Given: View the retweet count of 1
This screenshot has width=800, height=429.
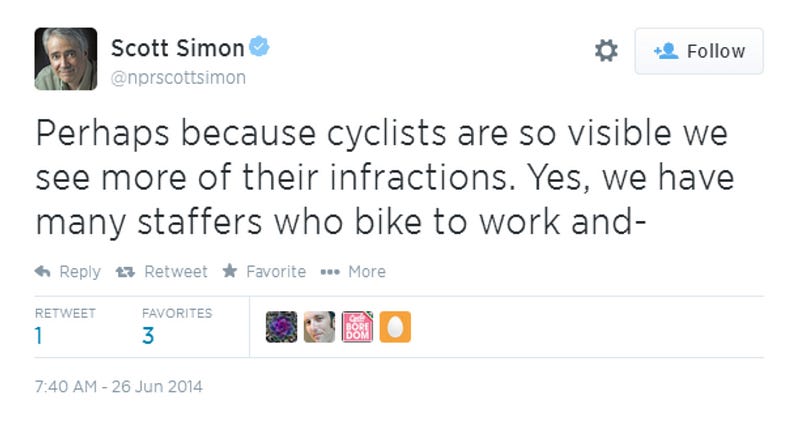Looking at the screenshot, I should [x=39, y=336].
